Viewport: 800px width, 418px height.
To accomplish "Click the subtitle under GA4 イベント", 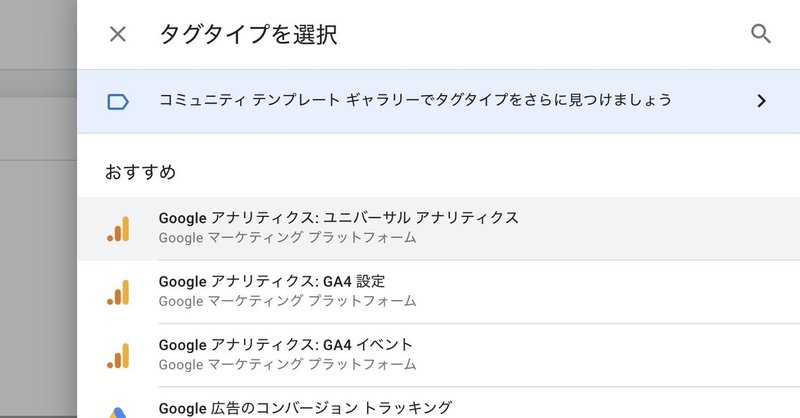I will click(287, 364).
